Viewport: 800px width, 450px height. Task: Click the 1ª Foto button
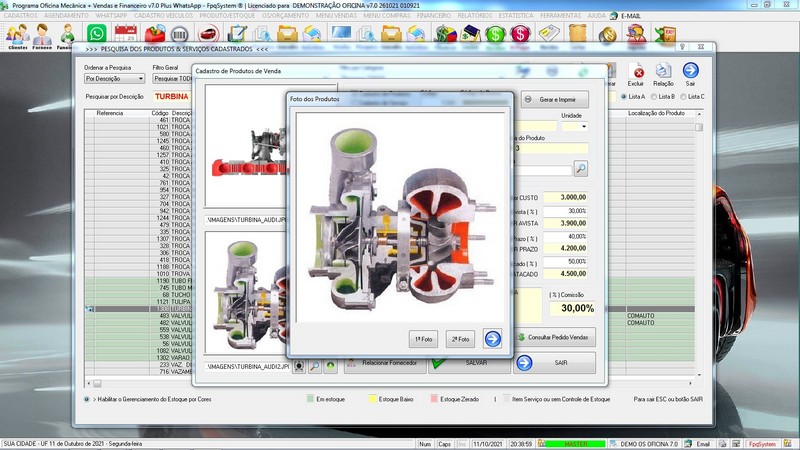click(x=423, y=339)
